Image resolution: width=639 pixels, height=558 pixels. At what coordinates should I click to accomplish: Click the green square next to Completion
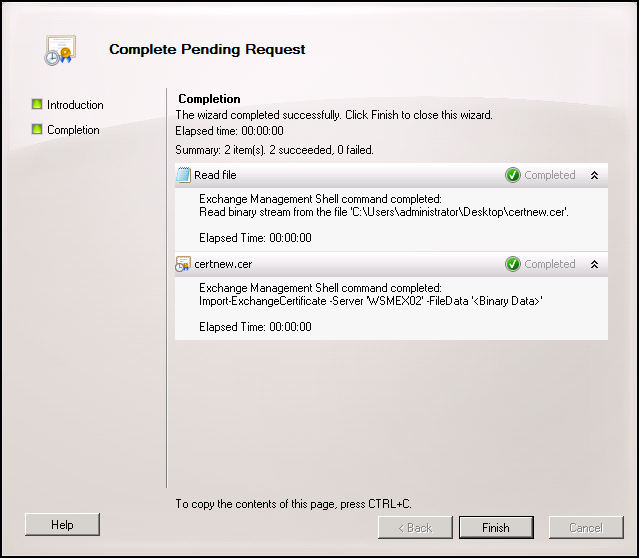coord(37,129)
